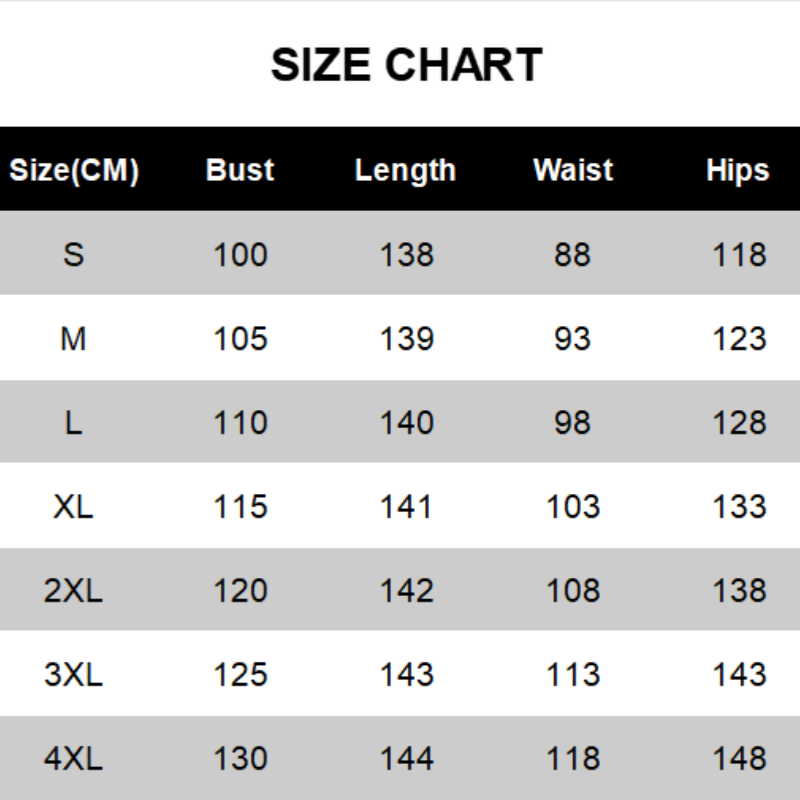Click the M size row label
800x800 pixels.
pos(74,339)
